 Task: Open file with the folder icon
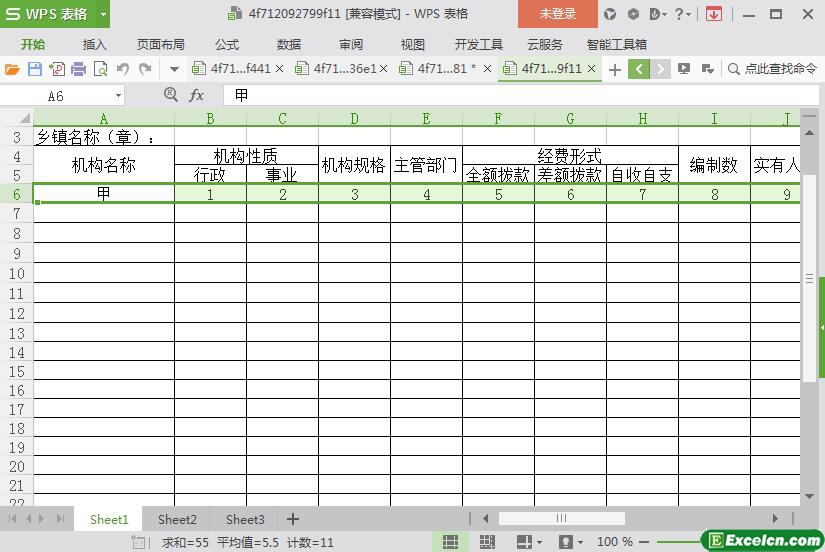[x=12, y=69]
